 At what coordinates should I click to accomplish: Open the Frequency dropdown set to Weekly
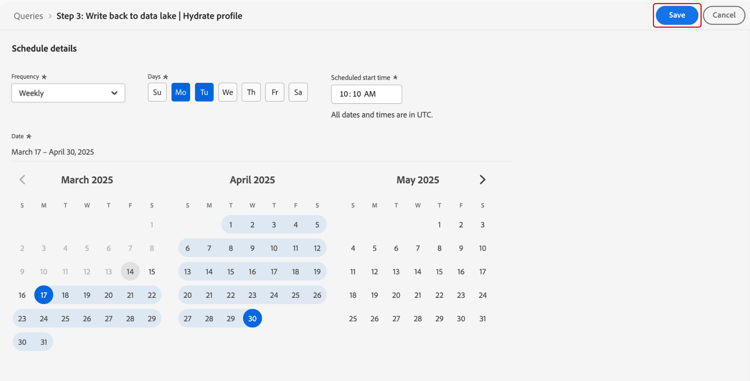click(68, 93)
